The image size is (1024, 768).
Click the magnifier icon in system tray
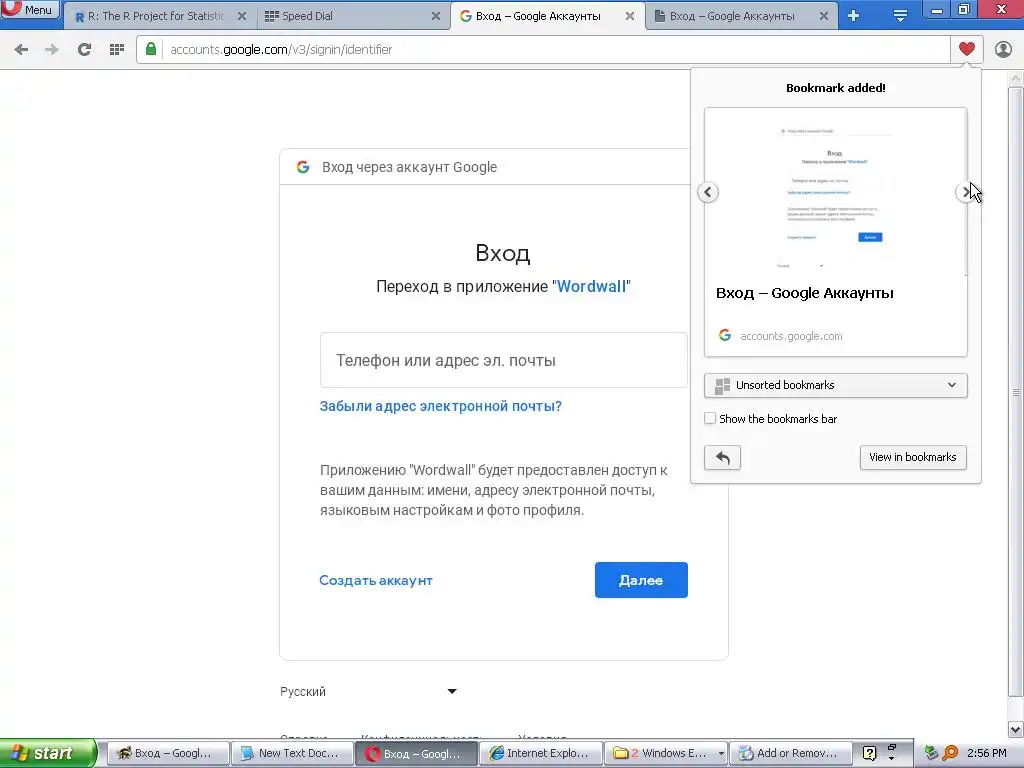coord(950,753)
